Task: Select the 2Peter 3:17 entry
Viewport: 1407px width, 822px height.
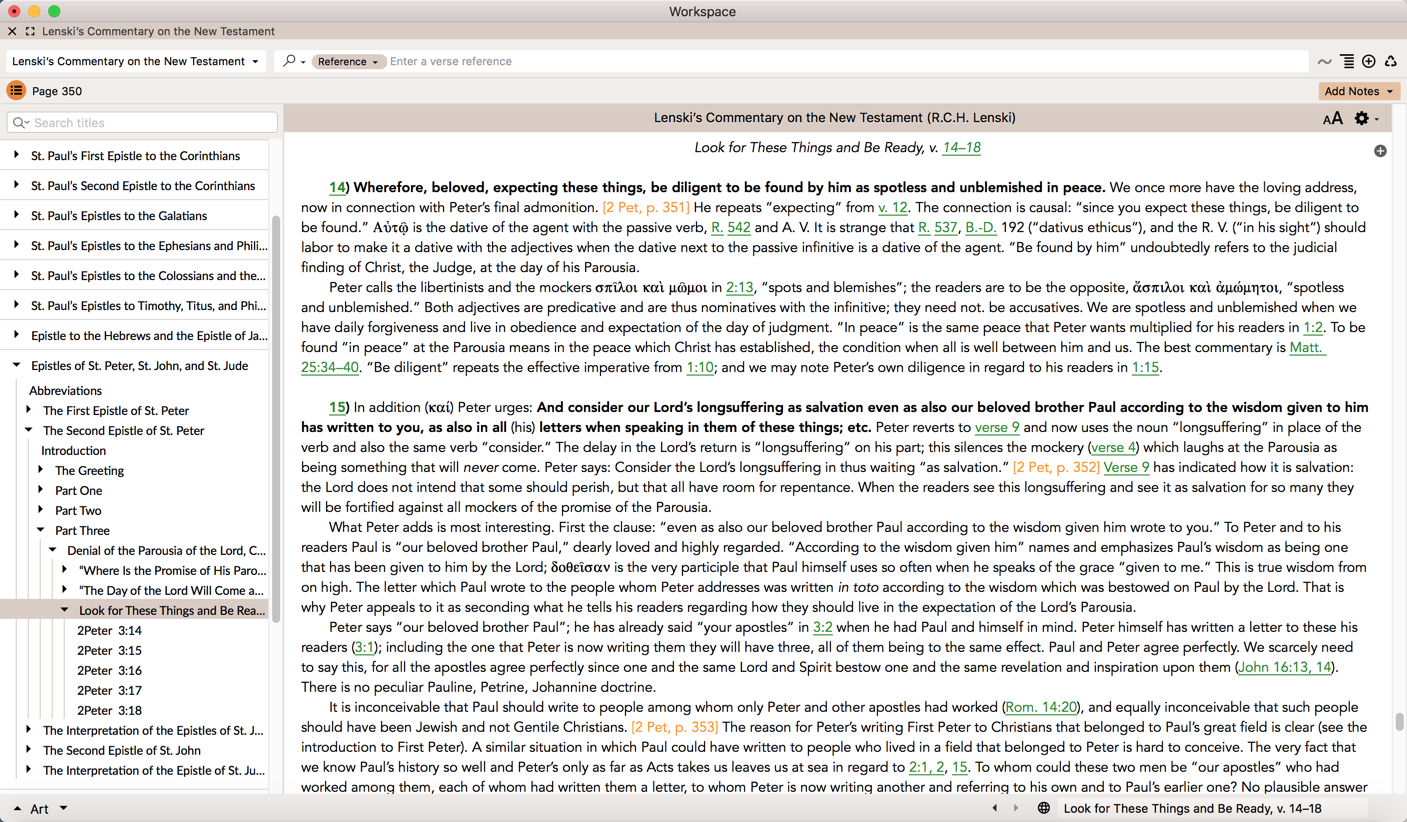Action: click(109, 691)
